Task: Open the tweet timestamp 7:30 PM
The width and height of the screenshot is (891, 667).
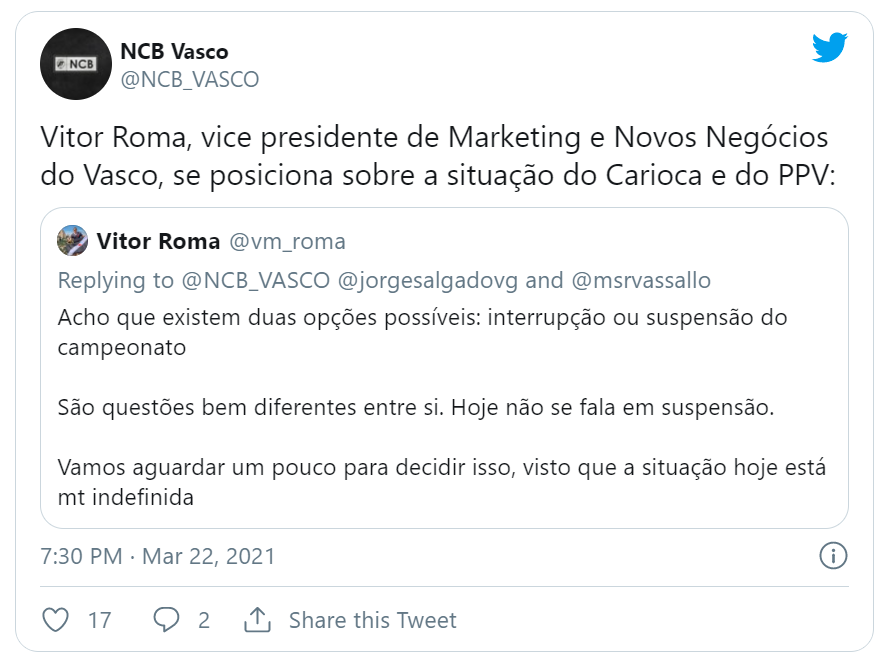Action: (x=81, y=556)
